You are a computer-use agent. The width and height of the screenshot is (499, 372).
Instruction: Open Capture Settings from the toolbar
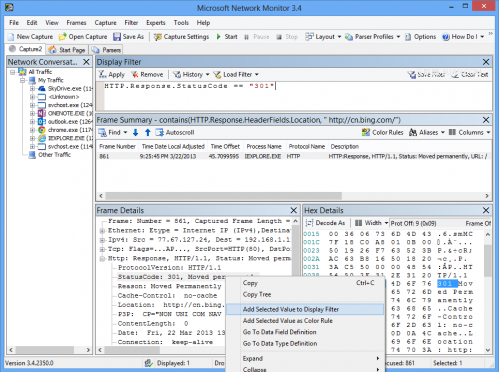181,37
